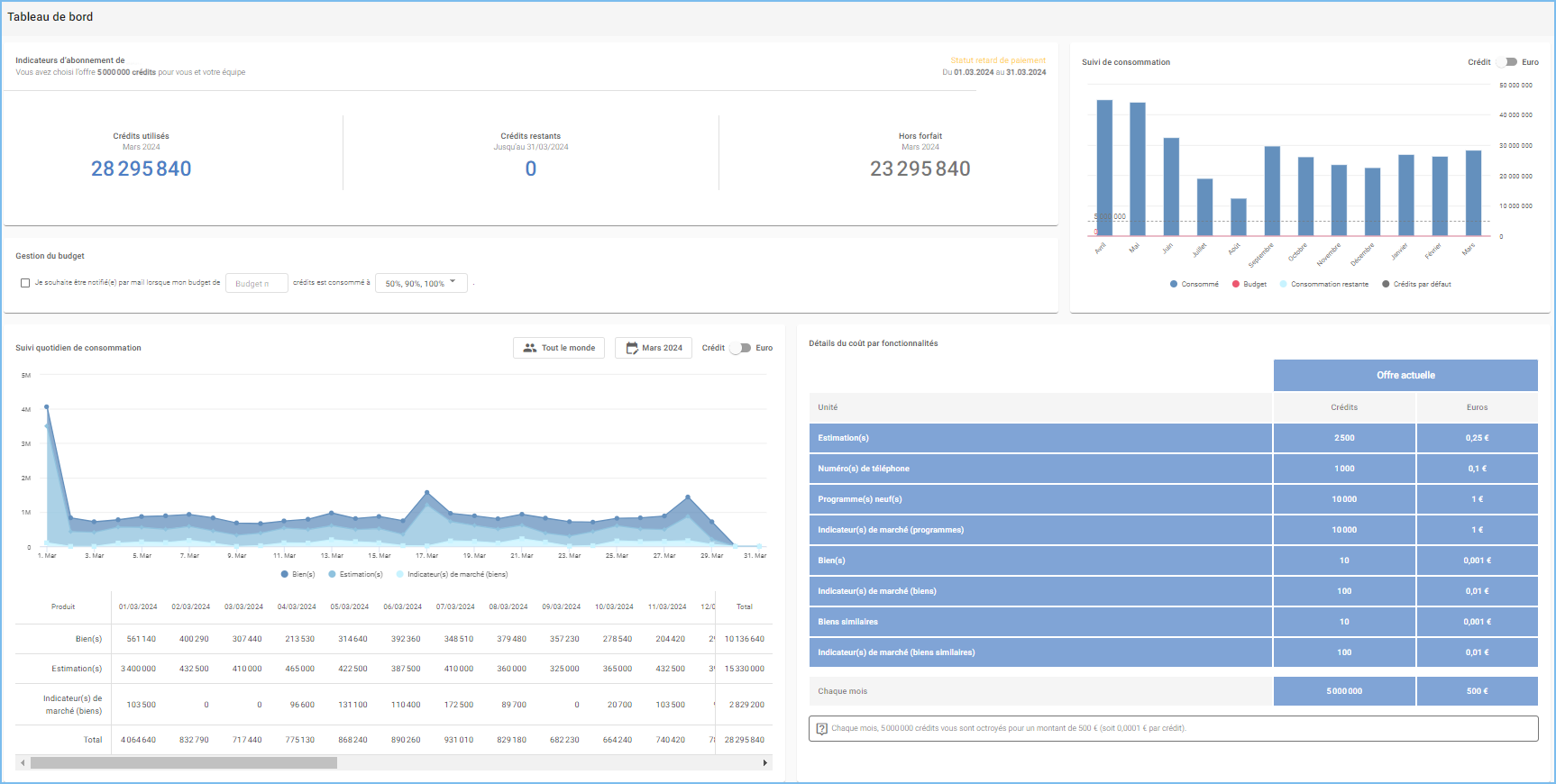The width and height of the screenshot is (1556, 784).
Task: Open the Mars 2024 date picker
Action: tap(654, 348)
